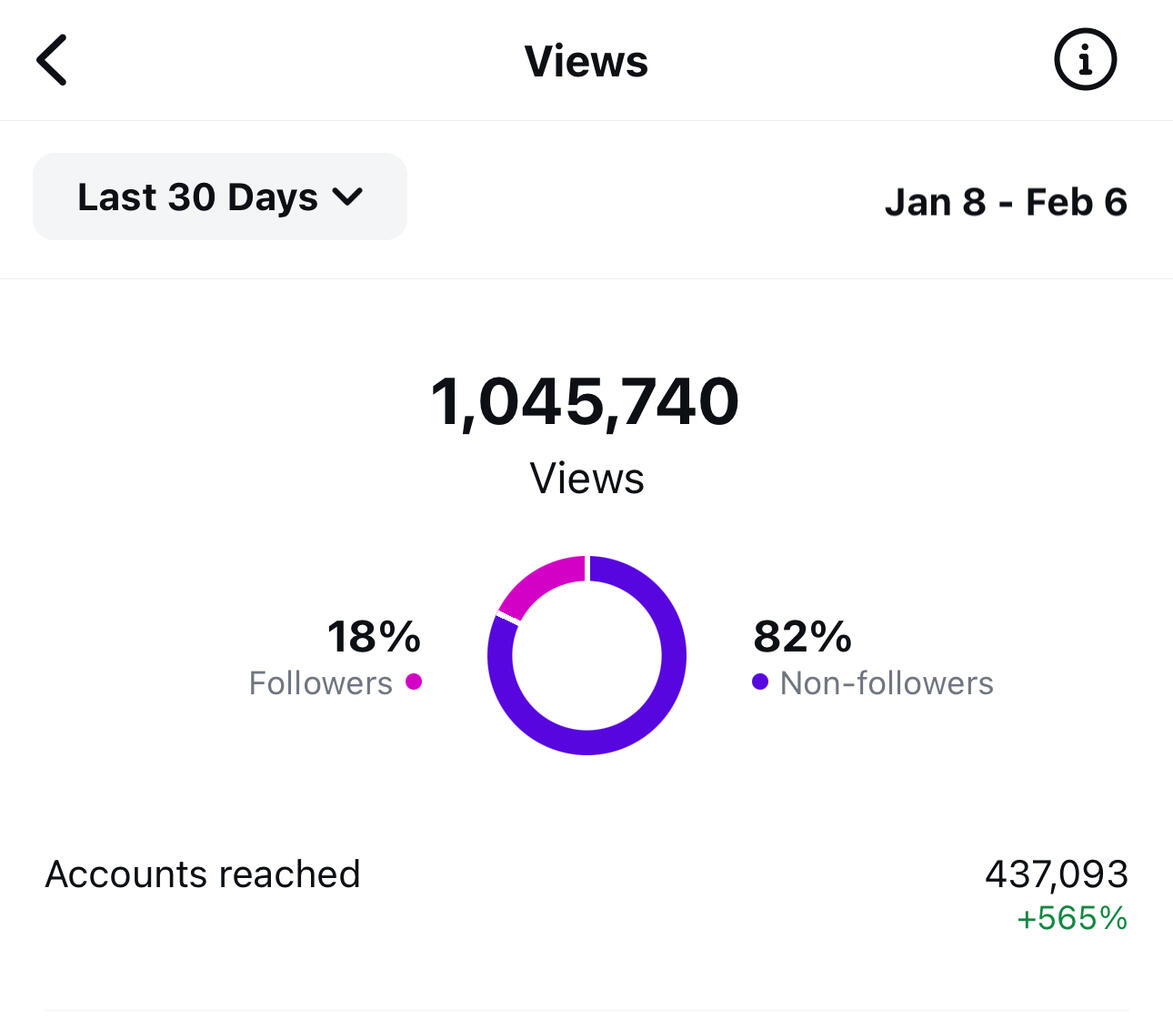The width and height of the screenshot is (1173, 1020).
Task: Click the chevron next to Last 30 Days
Action: tap(347, 197)
